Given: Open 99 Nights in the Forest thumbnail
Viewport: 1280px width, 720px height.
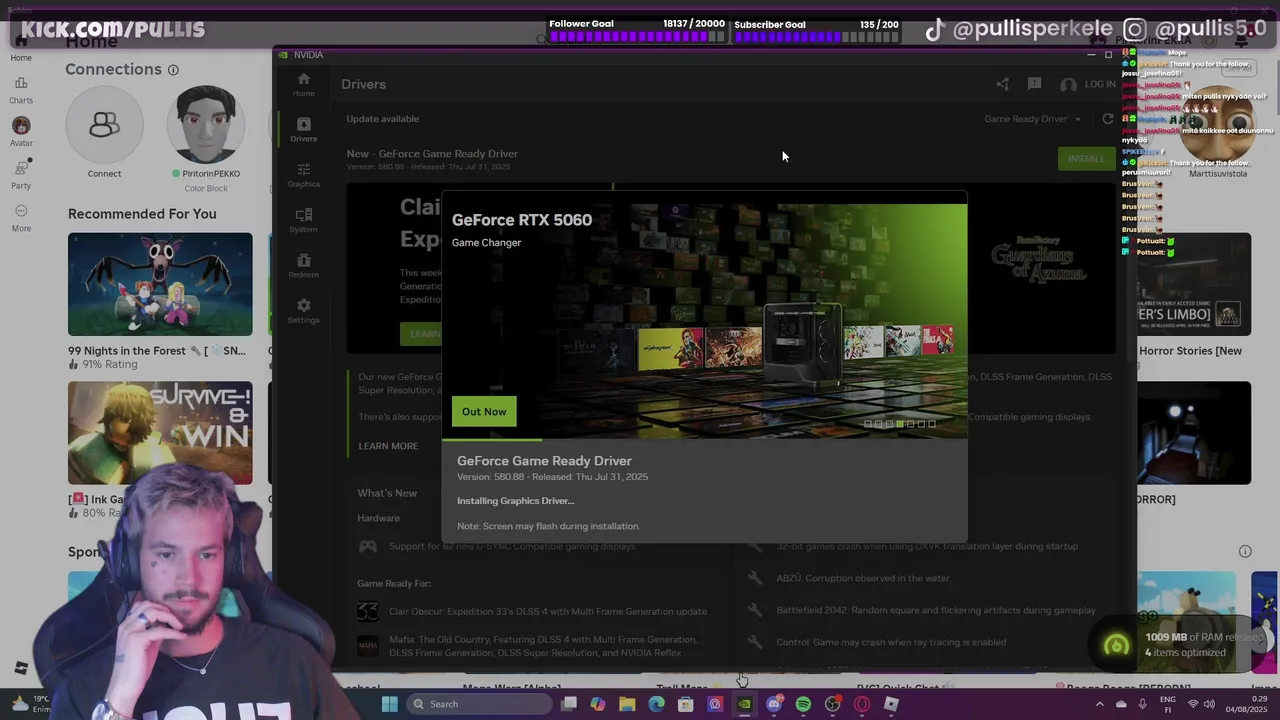Looking at the screenshot, I should 160,284.
